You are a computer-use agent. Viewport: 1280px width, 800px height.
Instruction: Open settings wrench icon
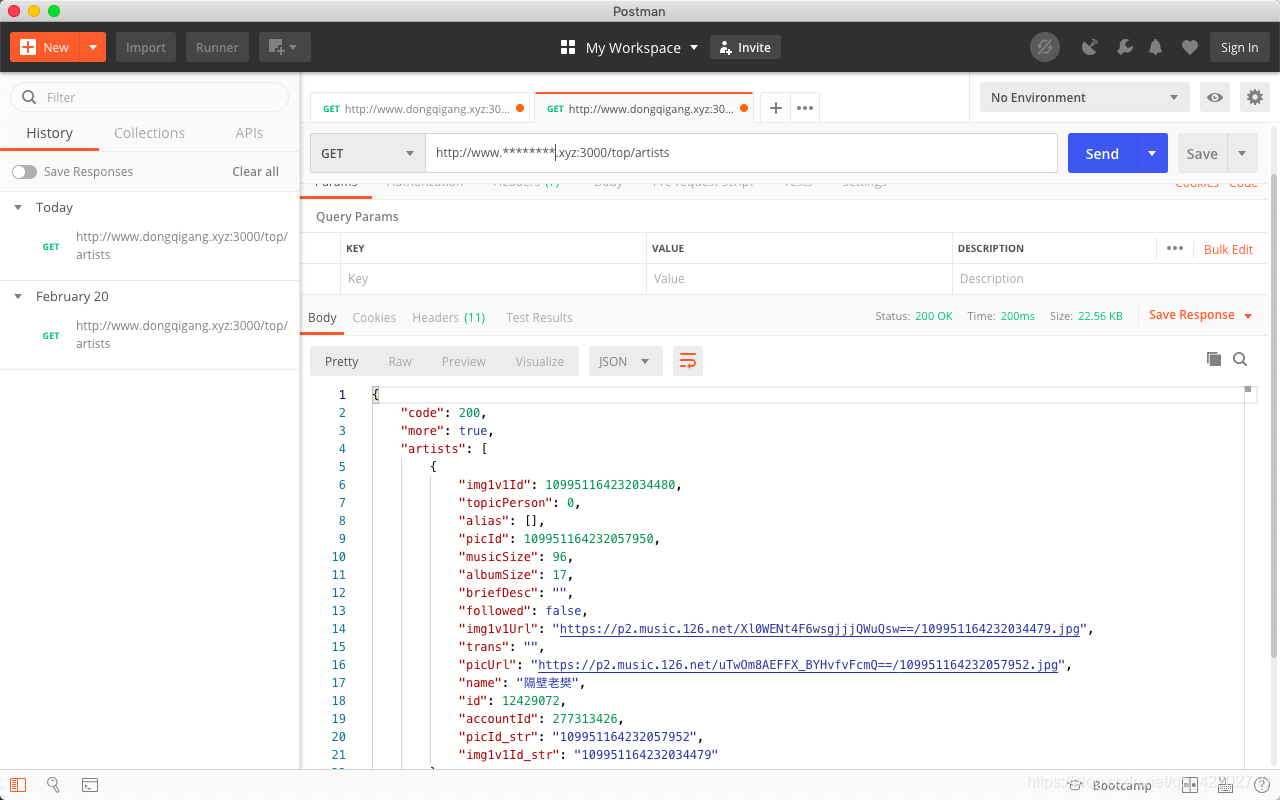[x=1124, y=47]
